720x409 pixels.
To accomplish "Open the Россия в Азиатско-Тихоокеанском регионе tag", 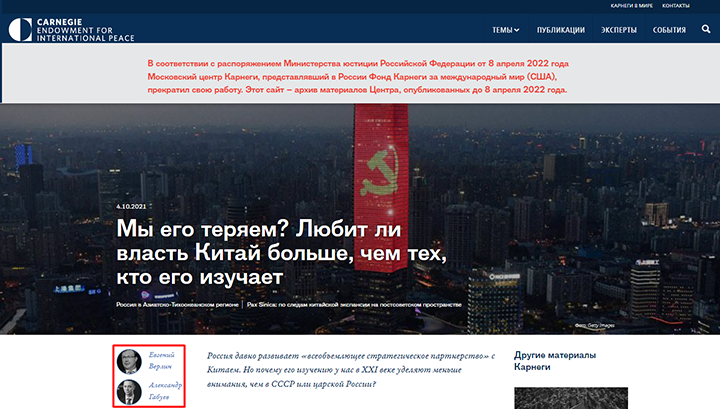I will (x=177, y=302).
